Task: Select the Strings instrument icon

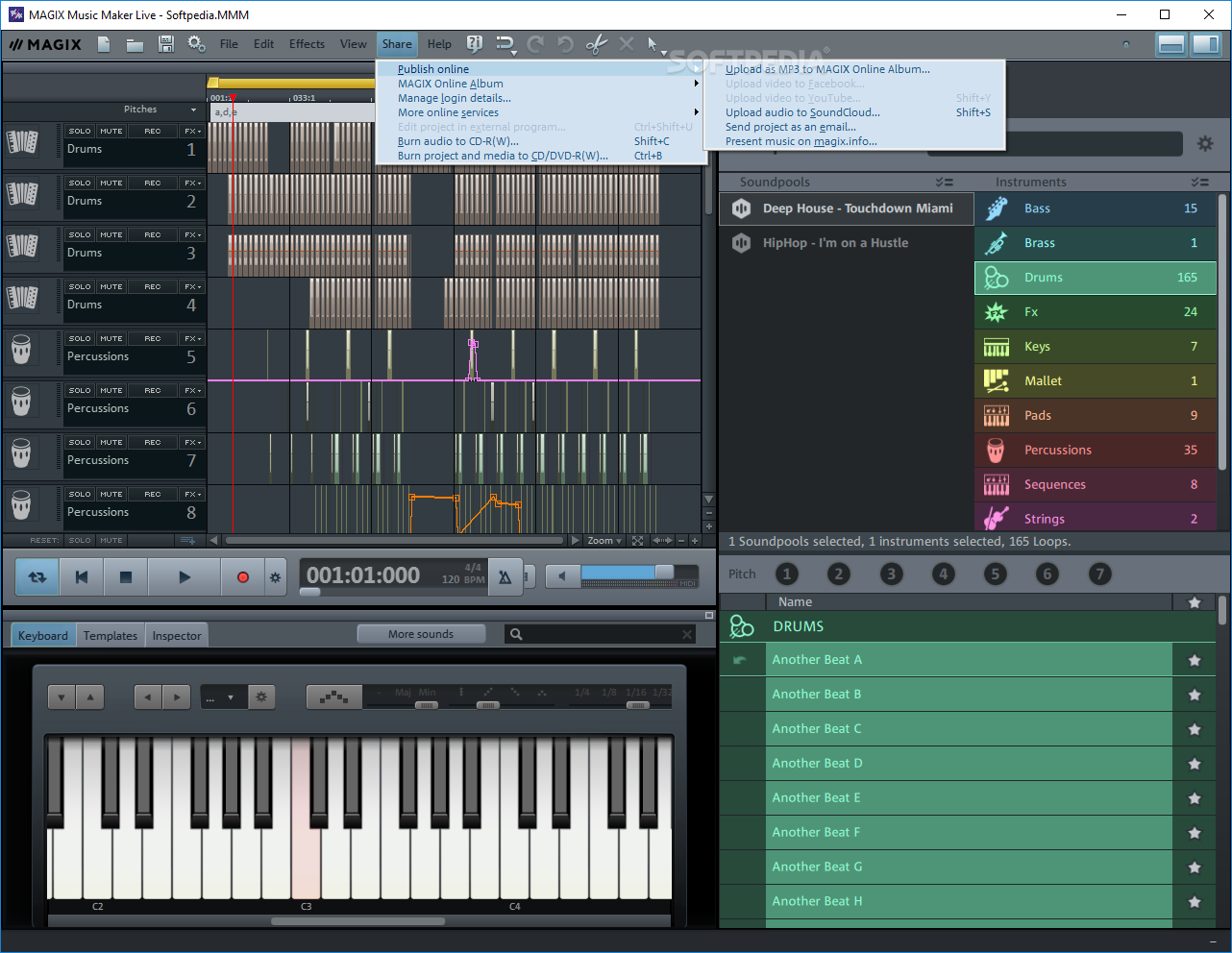Action: (x=997, y=519)
